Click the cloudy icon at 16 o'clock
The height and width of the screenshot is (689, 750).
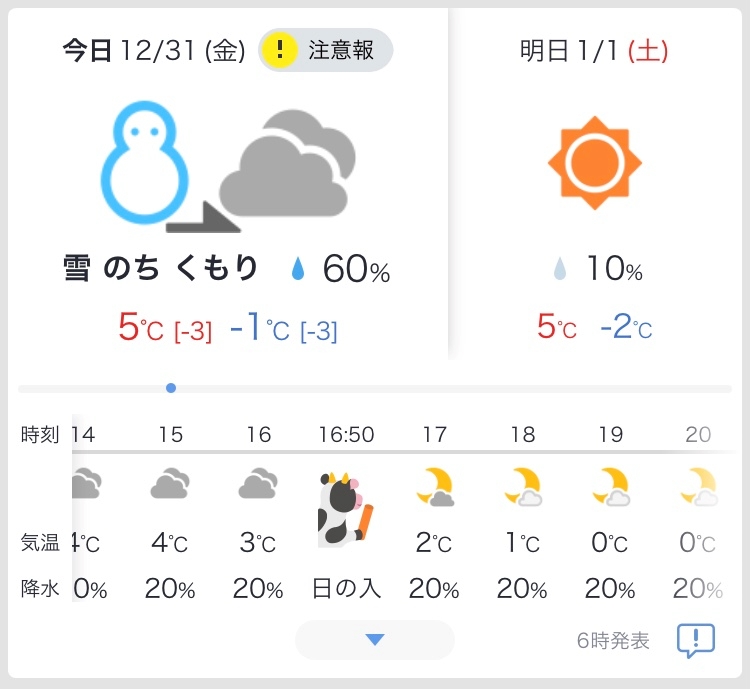pyautogui.click(x=258, y=483)
